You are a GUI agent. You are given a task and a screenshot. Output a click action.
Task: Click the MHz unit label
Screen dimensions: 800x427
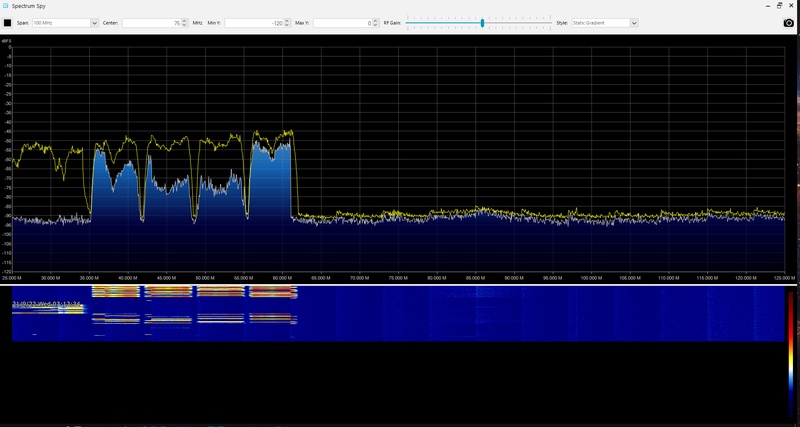pos(197,23)
